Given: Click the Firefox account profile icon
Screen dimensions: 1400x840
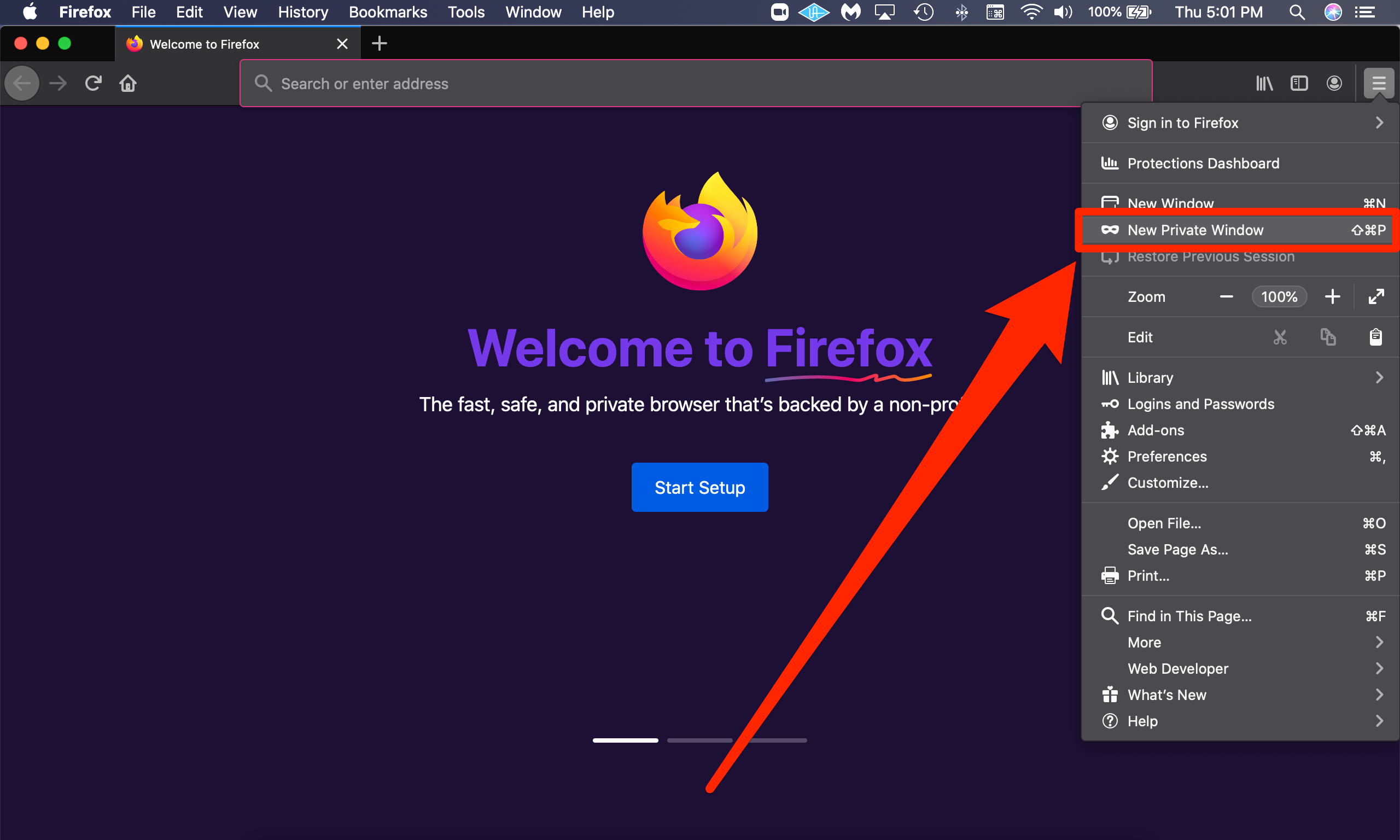Looking at the screenshot, I should tap(1335, 83).
